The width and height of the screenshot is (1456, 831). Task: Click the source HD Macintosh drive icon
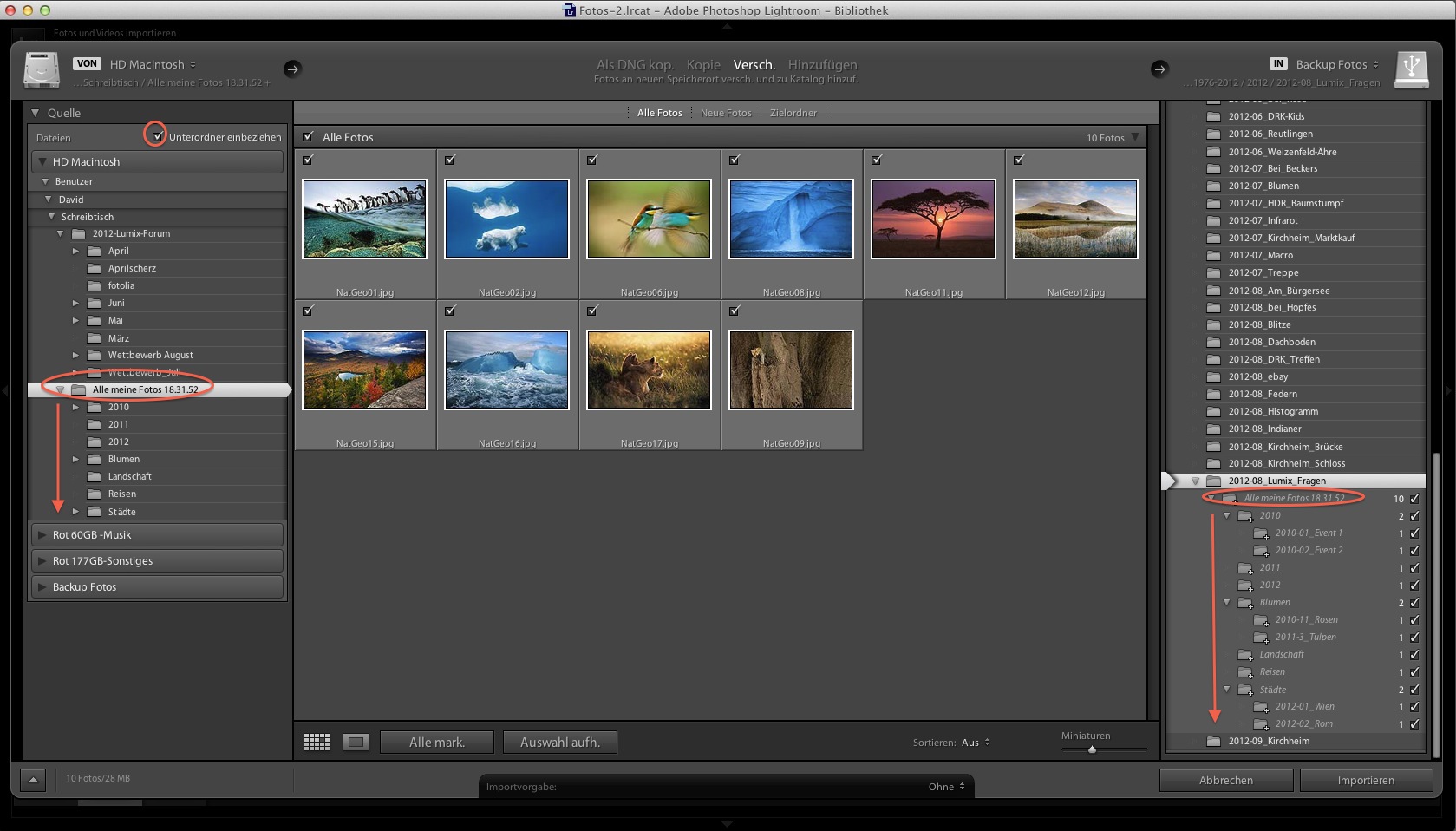41,69
